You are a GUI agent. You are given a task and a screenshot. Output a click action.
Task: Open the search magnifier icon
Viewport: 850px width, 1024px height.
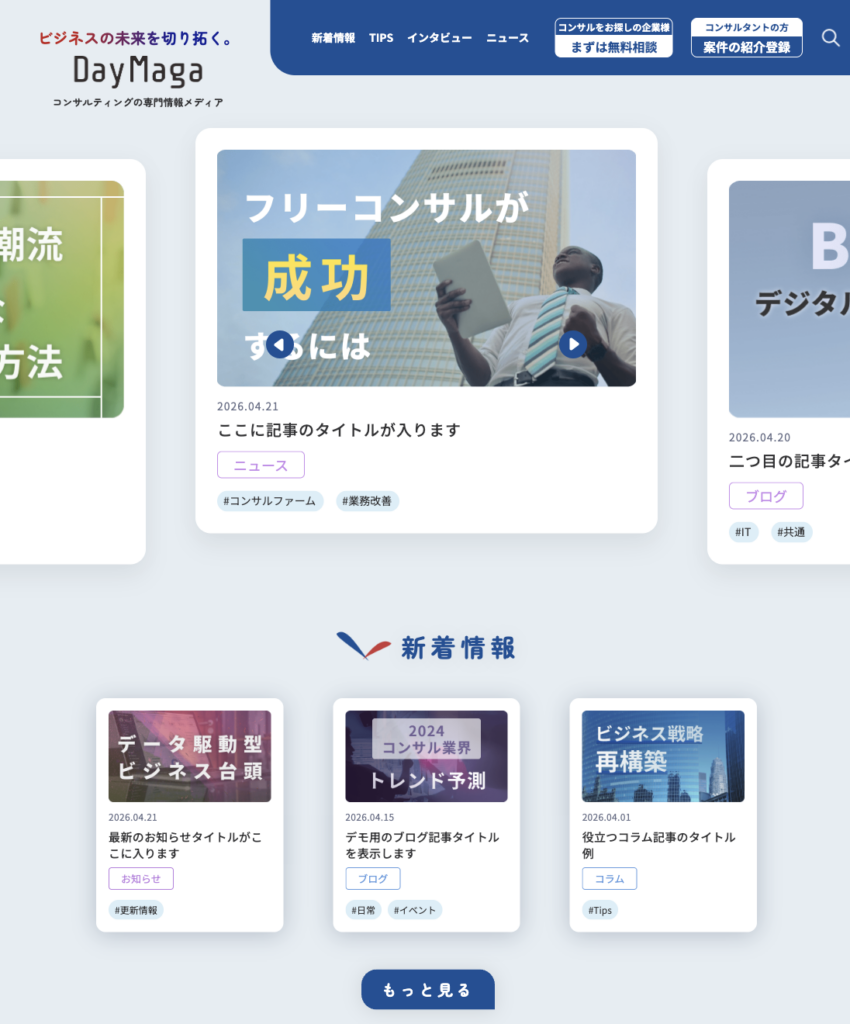tap(830, 38)
